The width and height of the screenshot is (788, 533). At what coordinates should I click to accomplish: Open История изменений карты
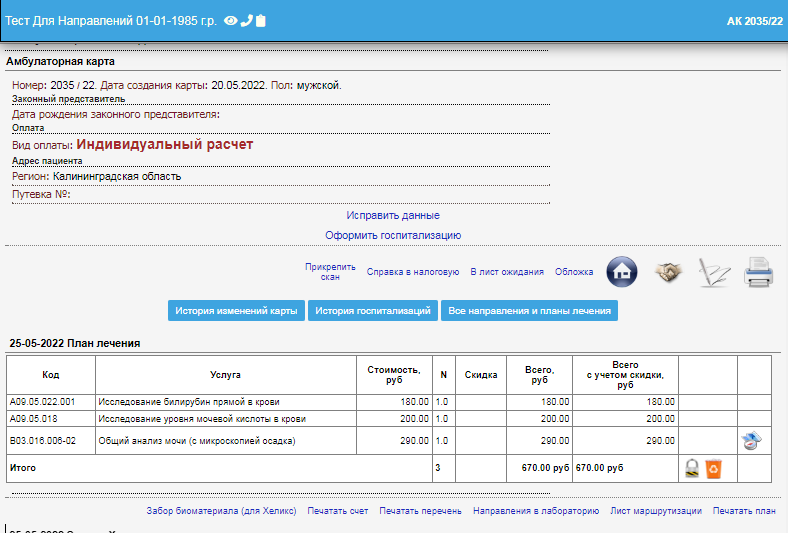(236, 311)
